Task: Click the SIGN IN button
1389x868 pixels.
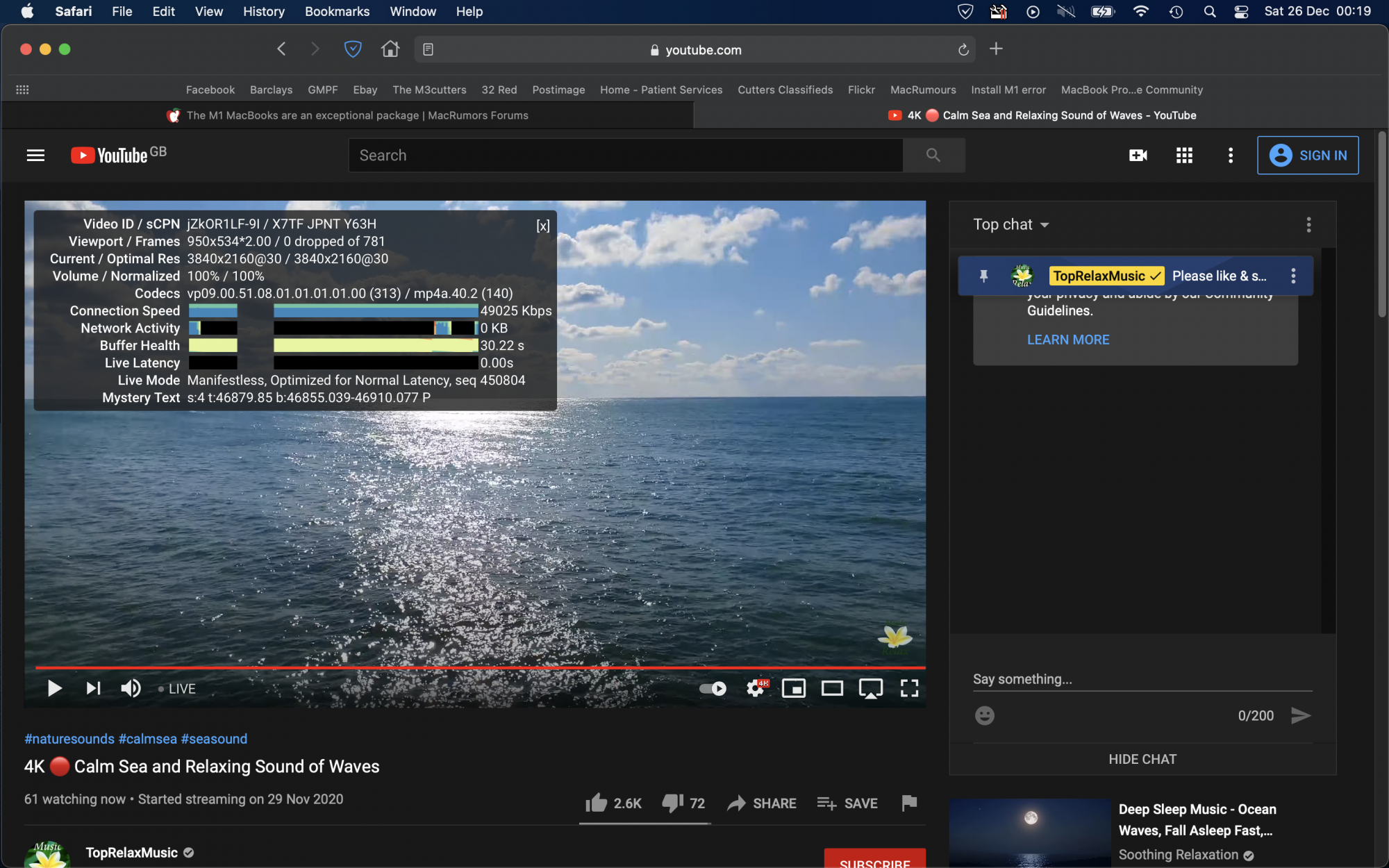Action: 1308,156
